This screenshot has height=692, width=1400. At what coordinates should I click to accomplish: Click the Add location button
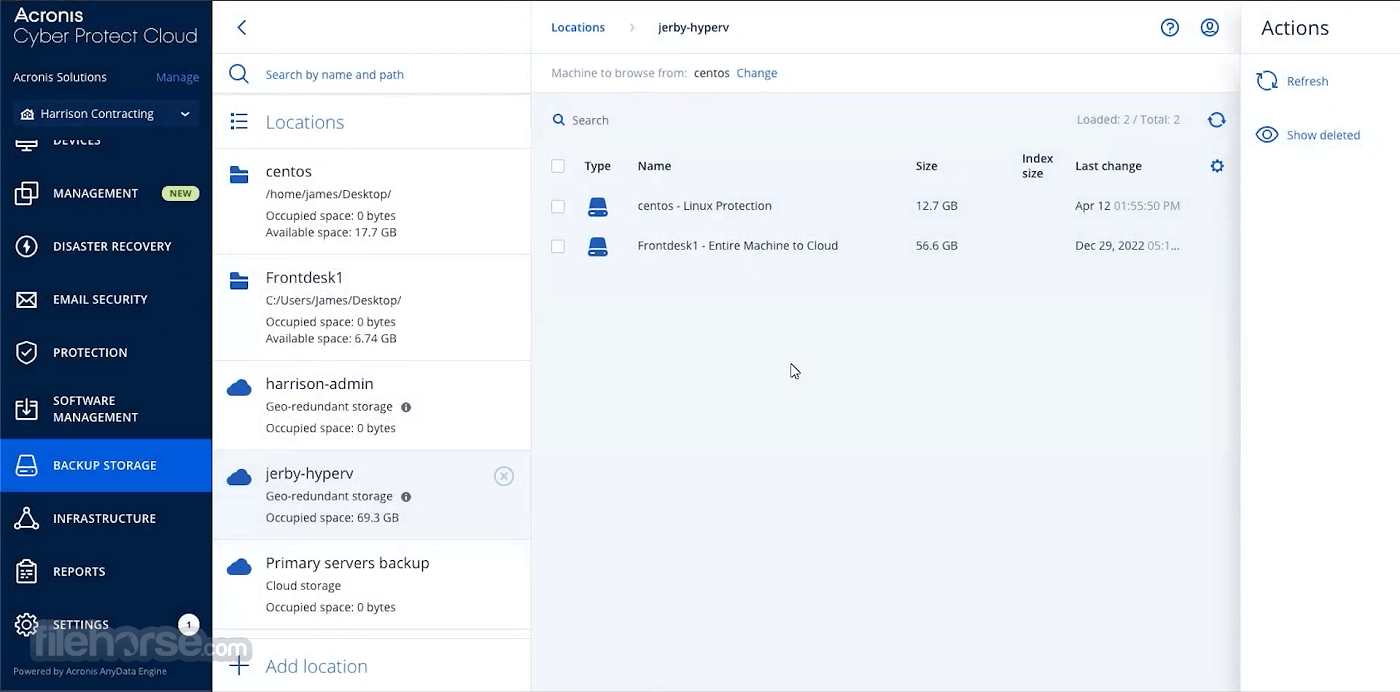click(x=371, y=666)
